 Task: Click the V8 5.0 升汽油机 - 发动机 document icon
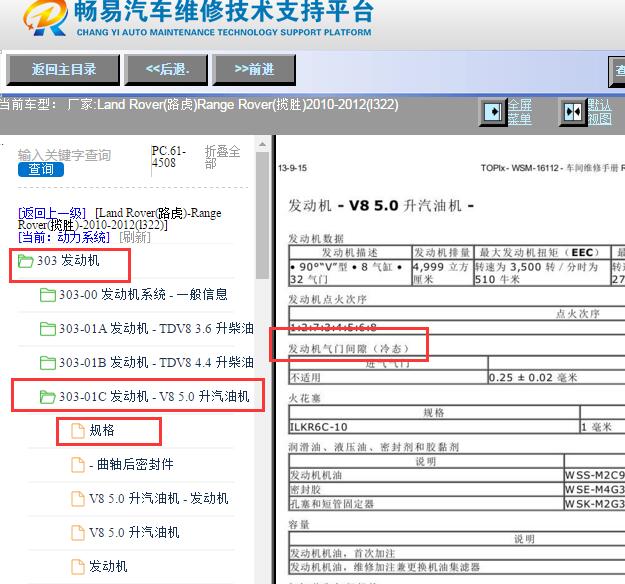[x=78, y=499]
